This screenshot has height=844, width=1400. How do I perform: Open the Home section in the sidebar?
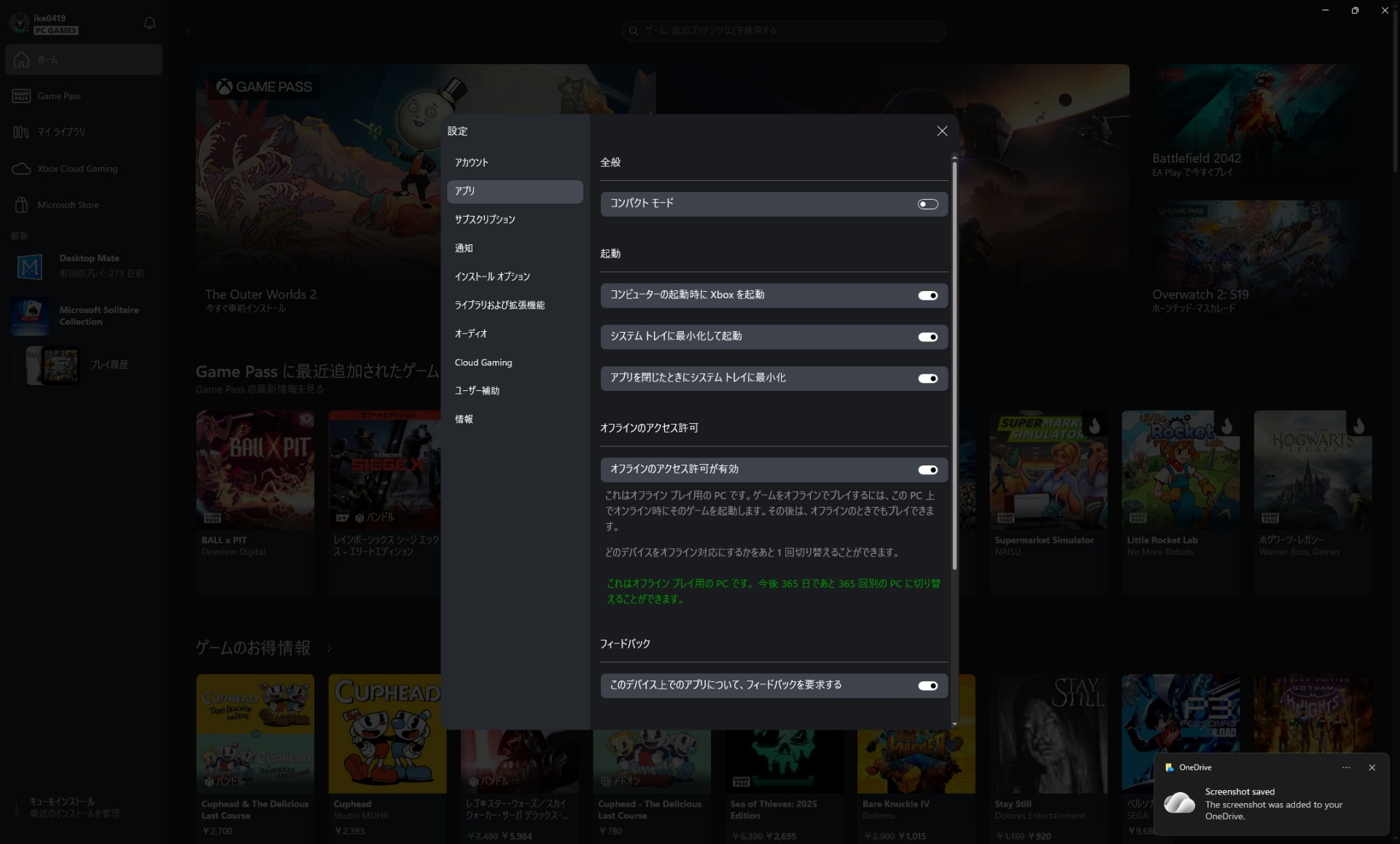pyautogui.click(x=47, y=59)
